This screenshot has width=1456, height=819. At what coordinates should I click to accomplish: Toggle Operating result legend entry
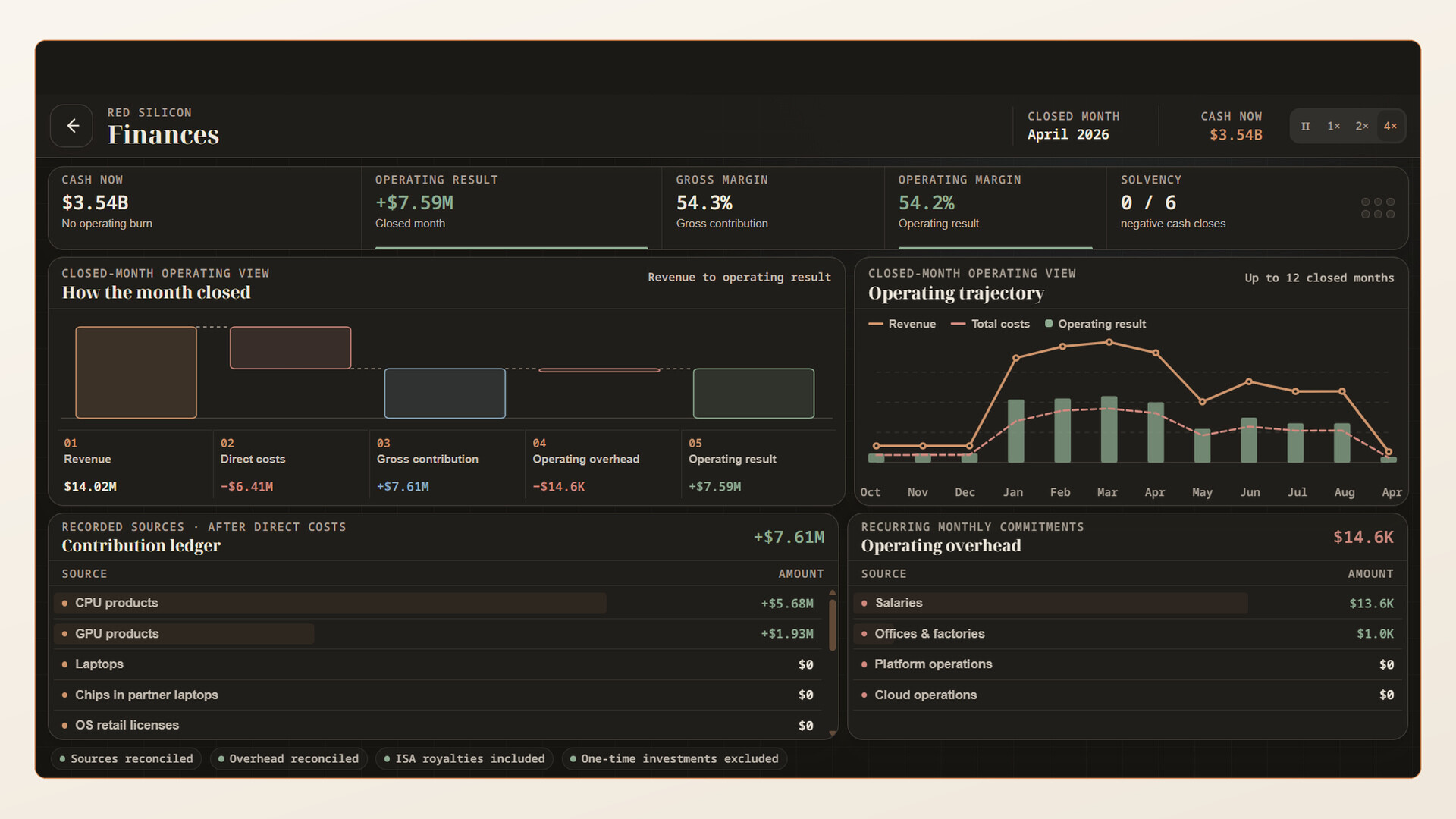pos(1095,324)
